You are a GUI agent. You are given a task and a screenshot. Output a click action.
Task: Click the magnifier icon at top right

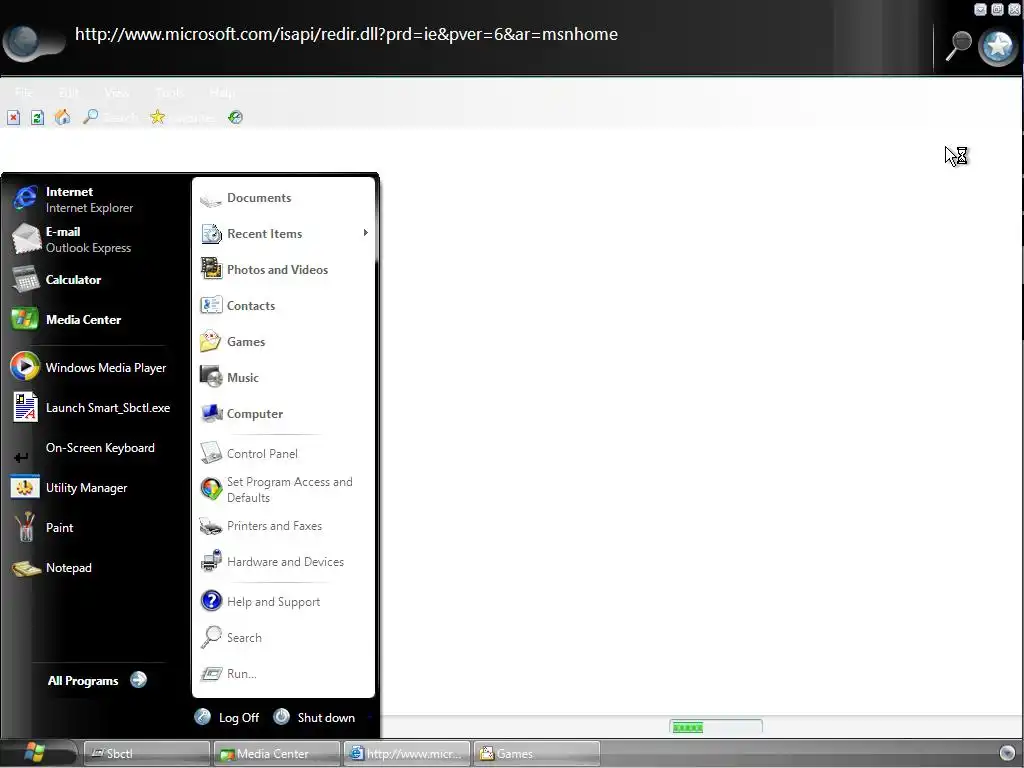(x=958, y=46)
